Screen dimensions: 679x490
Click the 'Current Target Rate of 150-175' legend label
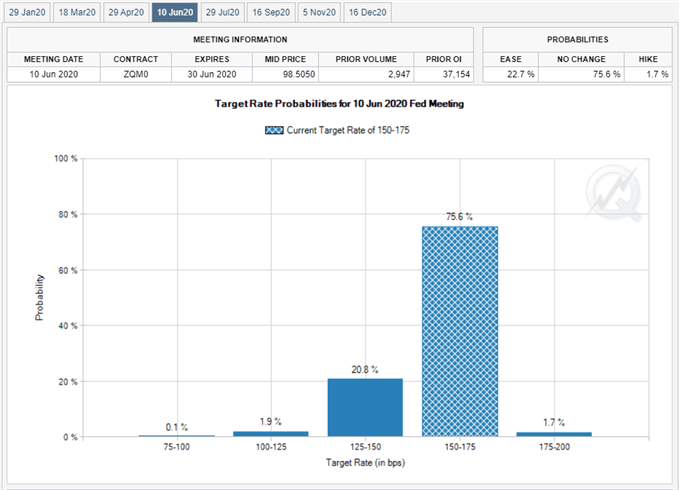coord(348,130)
